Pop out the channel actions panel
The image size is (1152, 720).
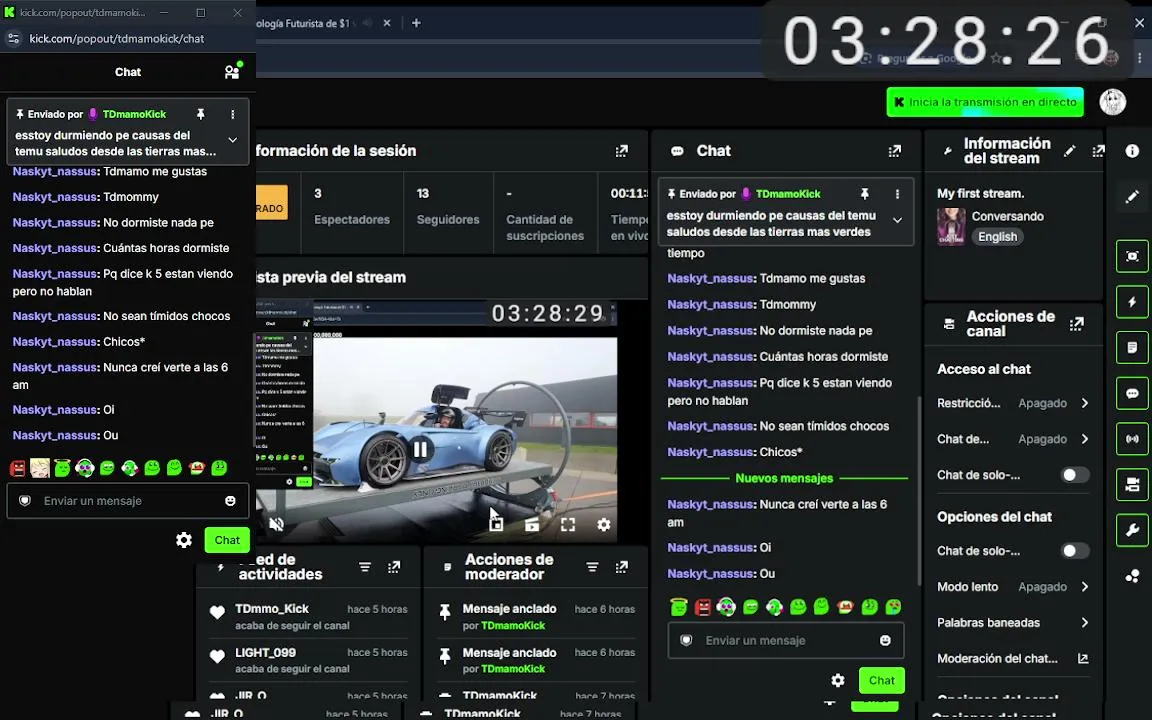coord(1077,324)
